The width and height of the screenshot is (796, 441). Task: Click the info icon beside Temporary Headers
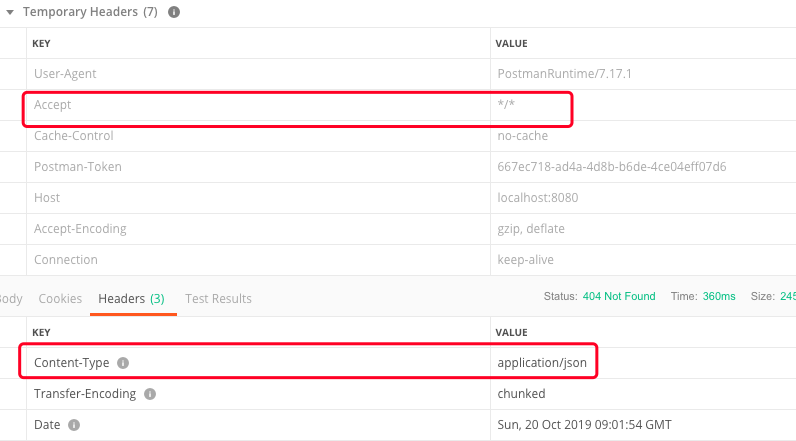(174, 13)
